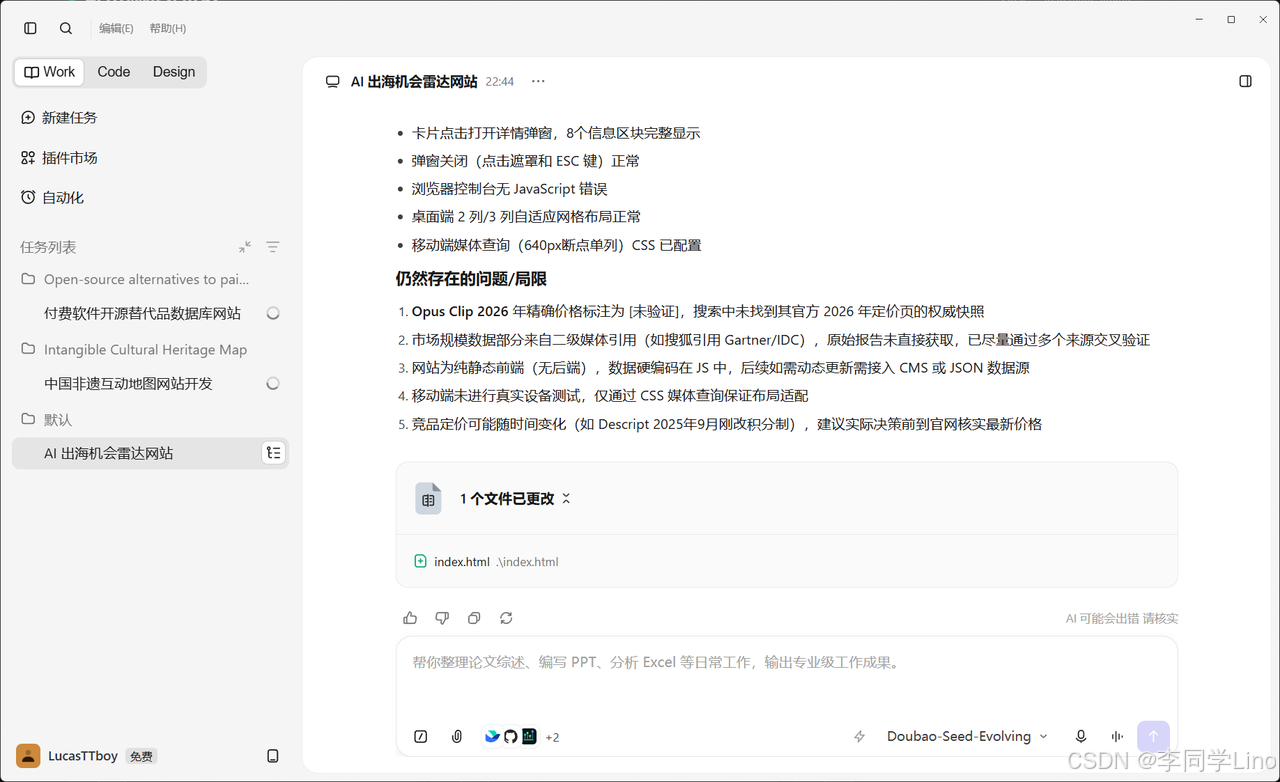Click the green added-file icon beside index.html
The width and height of the screenshot is (1280, 782).
pos(421,561)
